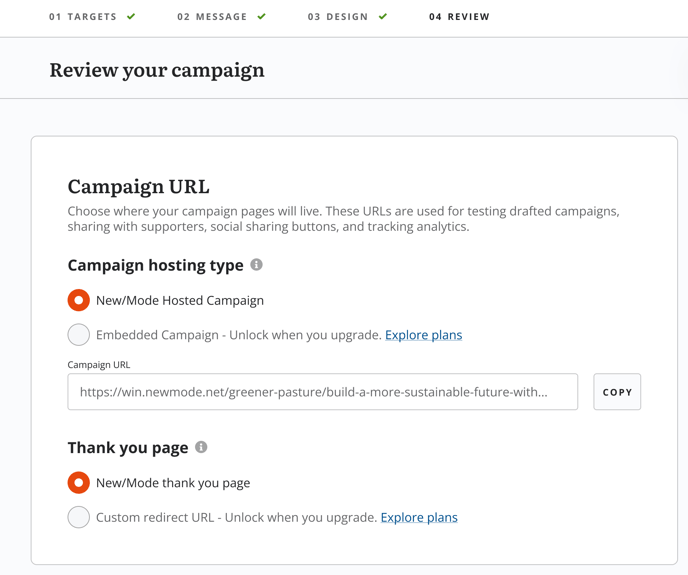Click the Campaign URL section heading
The image size is (688, 575).
click(139, 187)
